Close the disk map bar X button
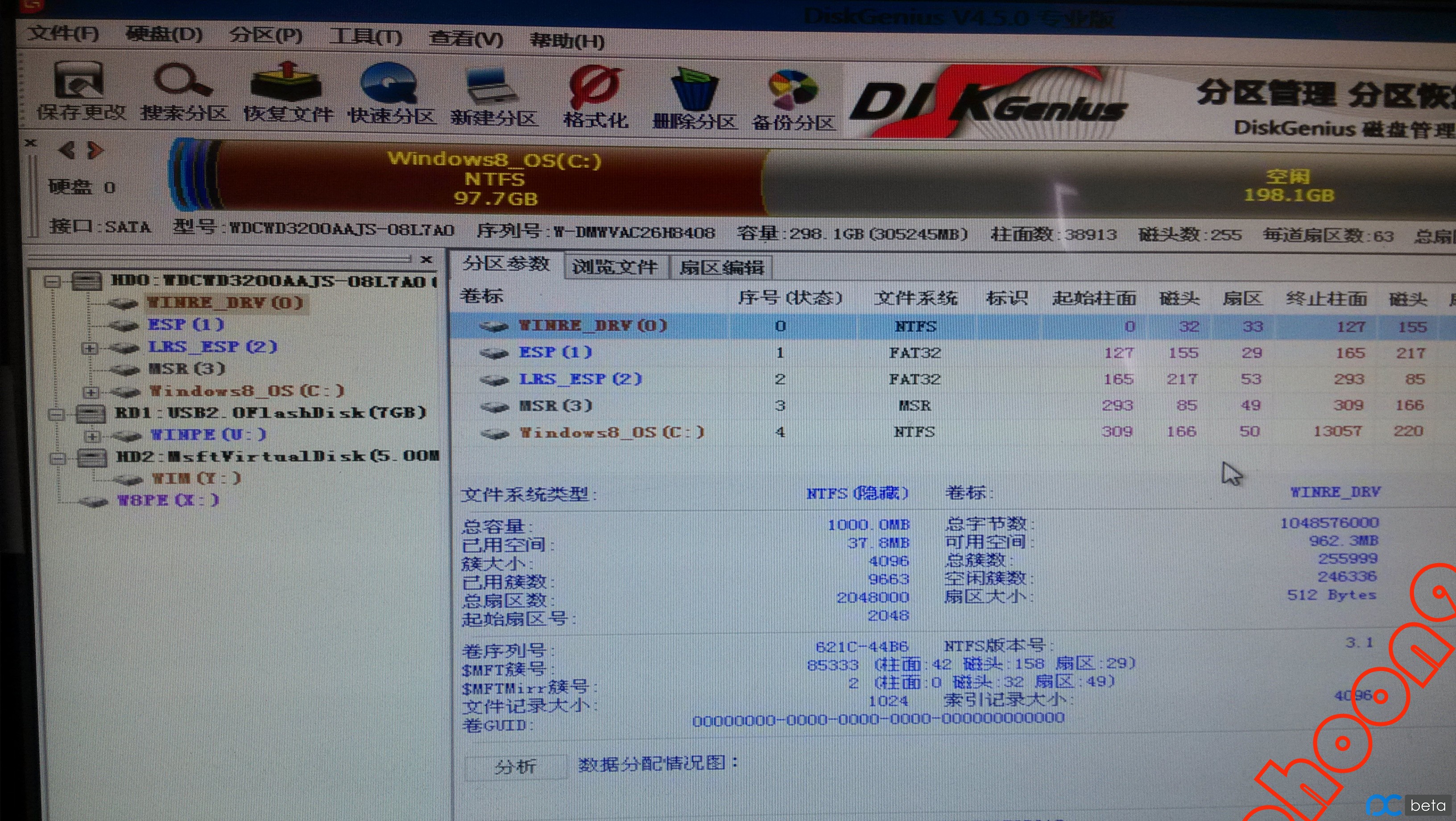 click(30, 142)
